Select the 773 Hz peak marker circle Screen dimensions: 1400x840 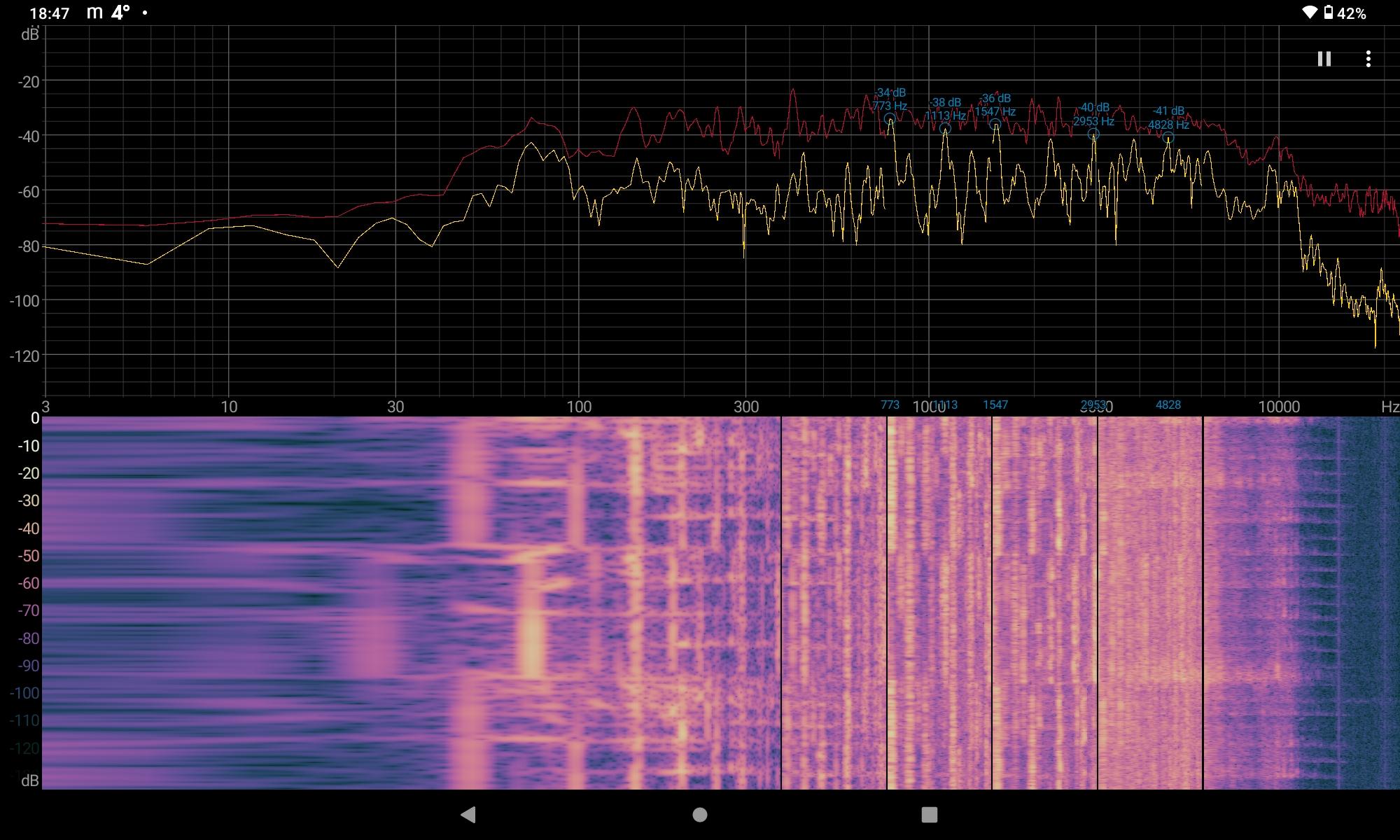coord(890,119)
